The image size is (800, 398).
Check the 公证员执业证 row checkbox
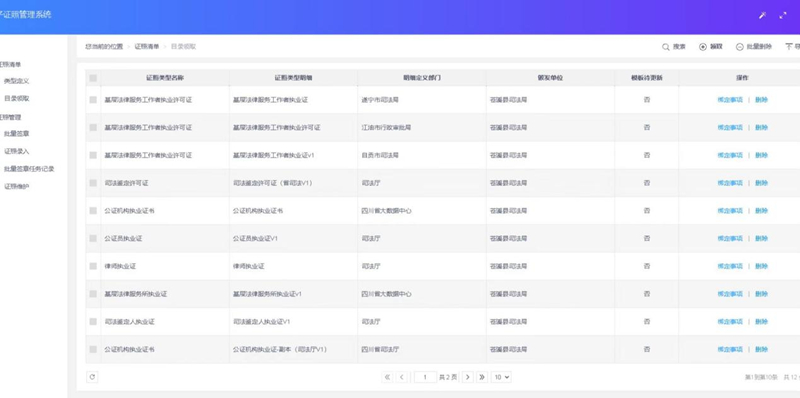(x=93, y=238)
